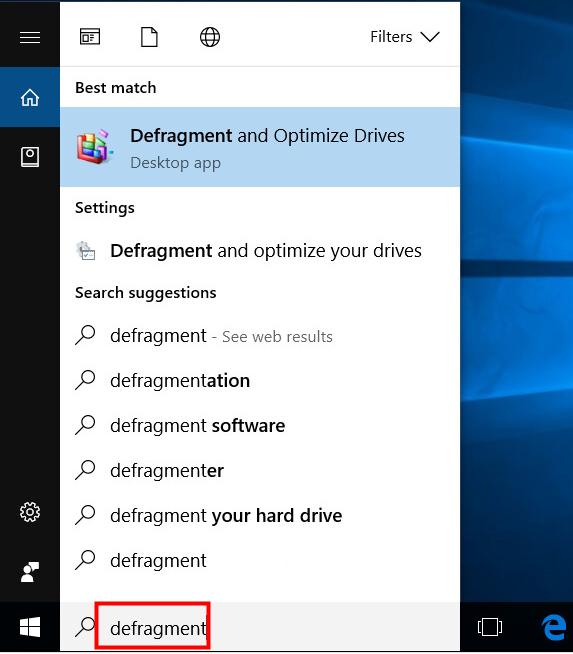Screen dimensions: 573x654
Task: Open Task View on the taskbar
Action: coord(490,627)
